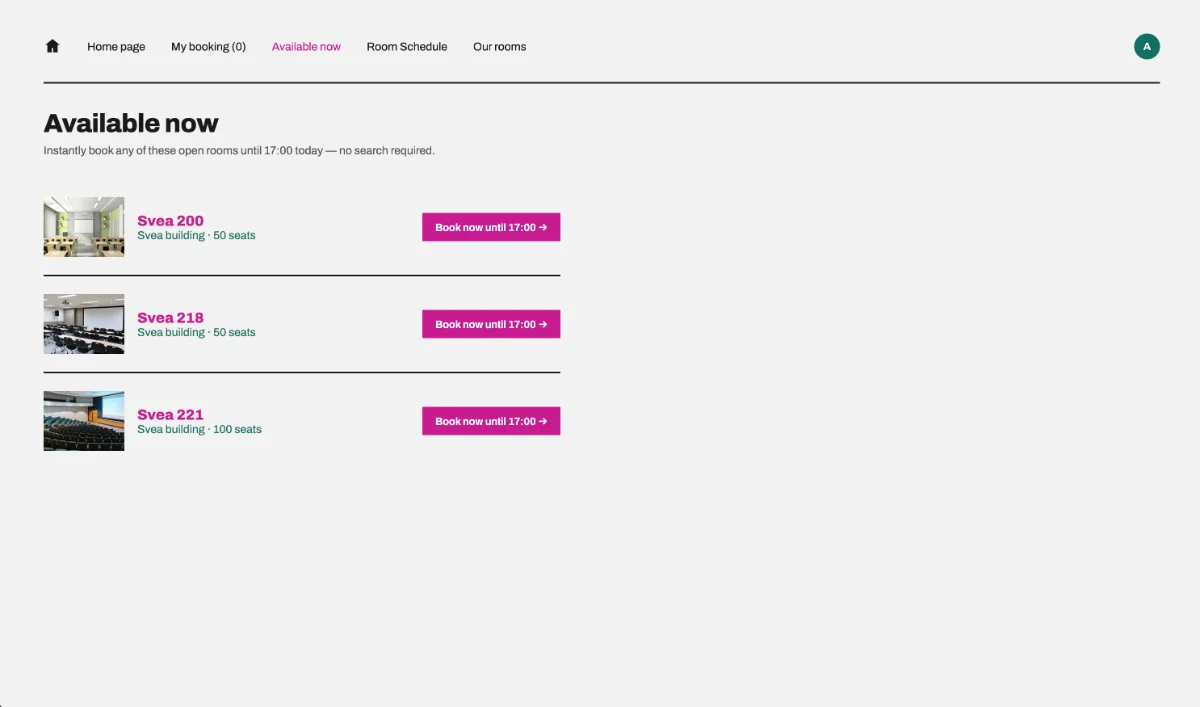Image resolution: width=1200 pixels, height=707 pixels.
Task: Open the Svea 200 room title link
Action: [170, 221]
